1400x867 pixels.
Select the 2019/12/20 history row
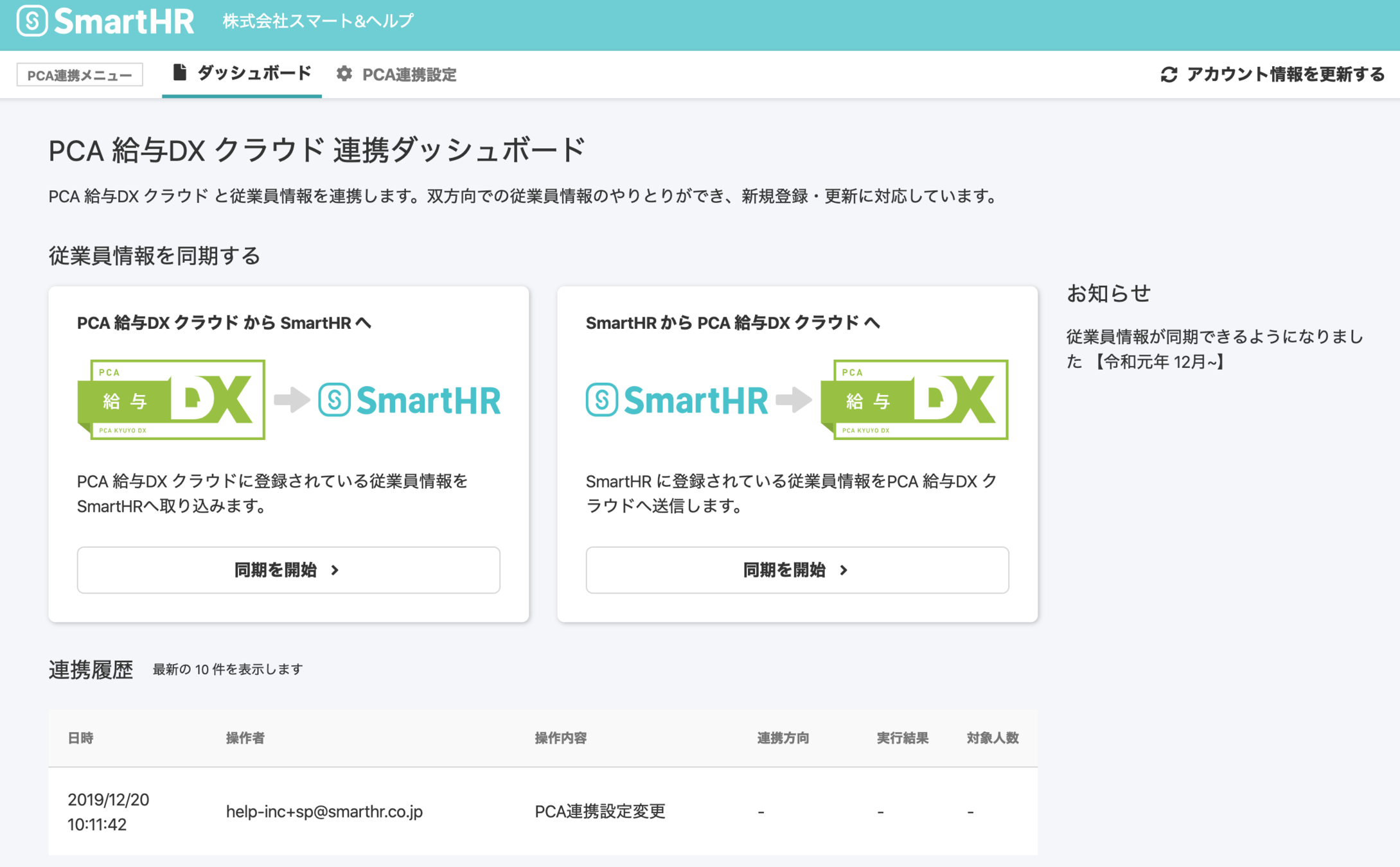click(x=542, y=811)
